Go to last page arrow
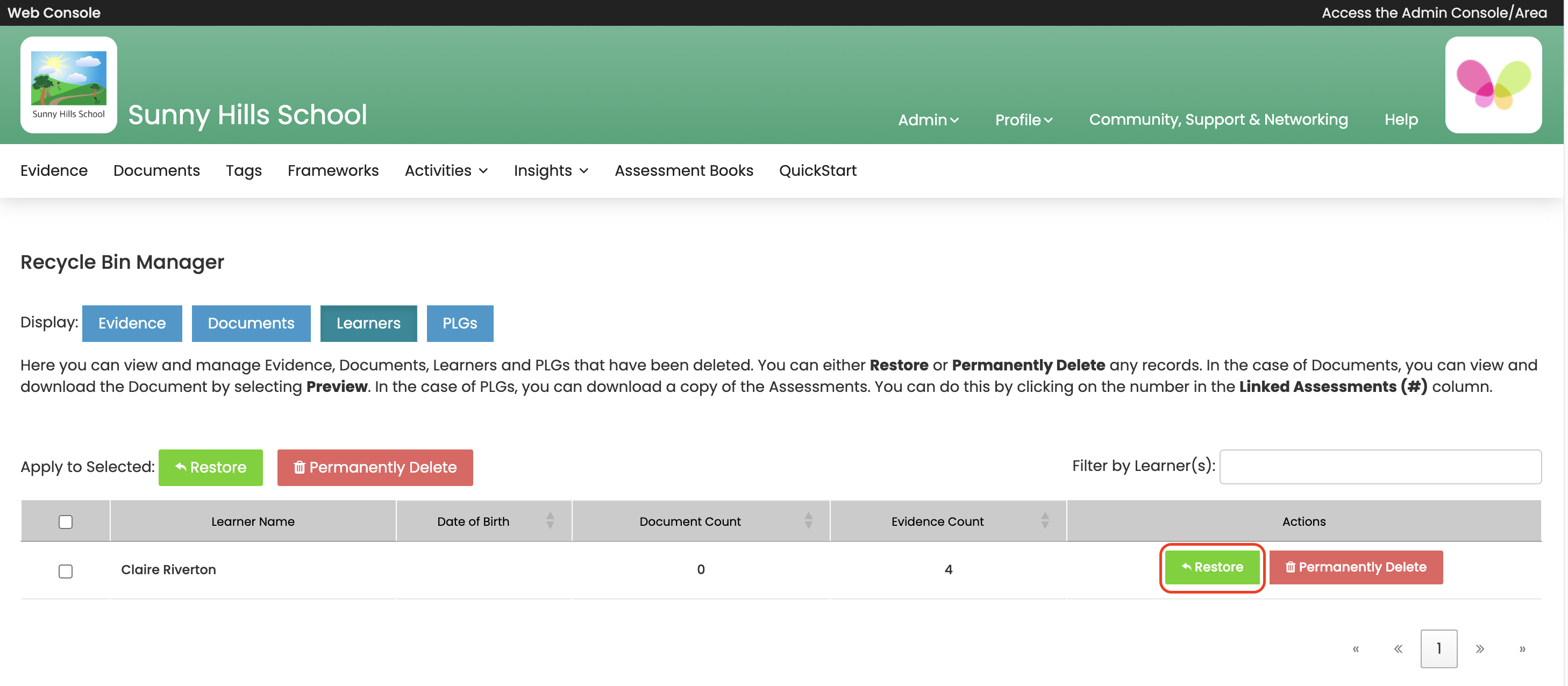 1521,648
